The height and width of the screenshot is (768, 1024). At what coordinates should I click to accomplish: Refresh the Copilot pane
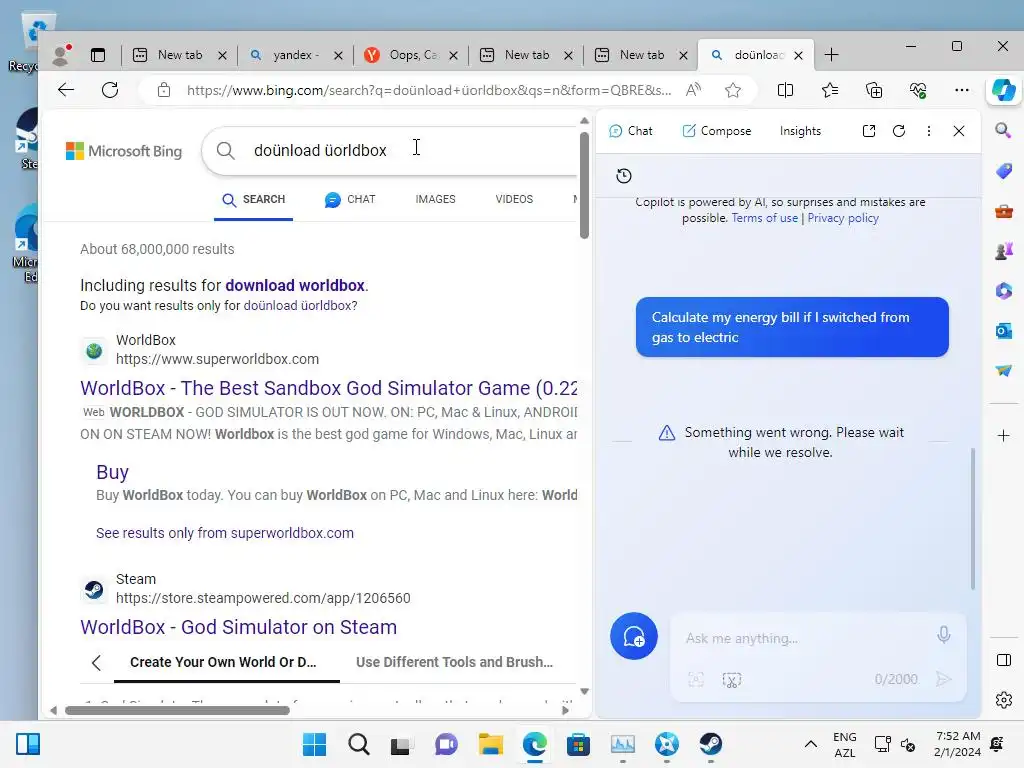point(899,131)
